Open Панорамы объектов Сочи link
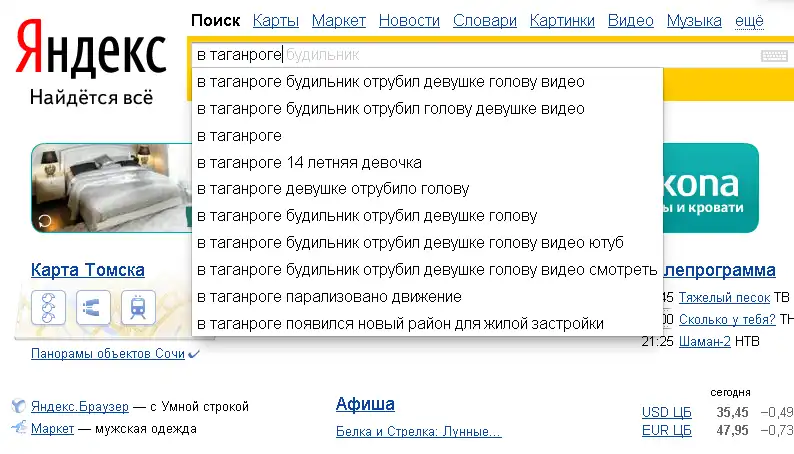Screen dimensions: 794x454 pos(108,354)
